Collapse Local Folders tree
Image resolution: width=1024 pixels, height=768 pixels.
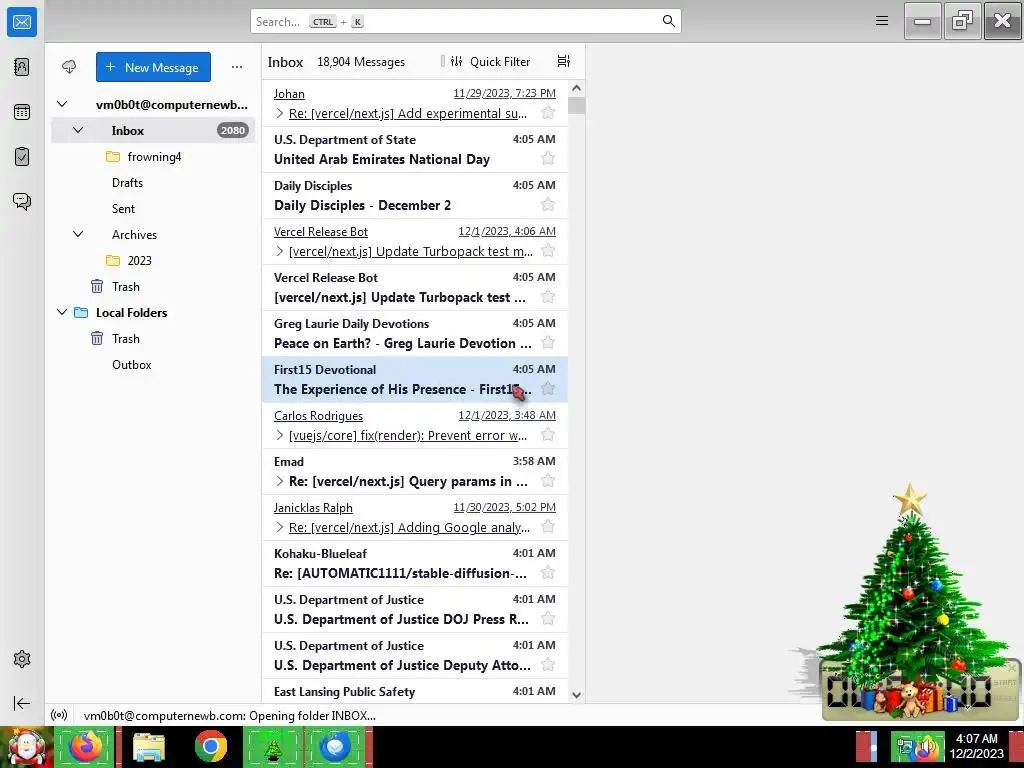pyautogui.click(x=62, y=312)
